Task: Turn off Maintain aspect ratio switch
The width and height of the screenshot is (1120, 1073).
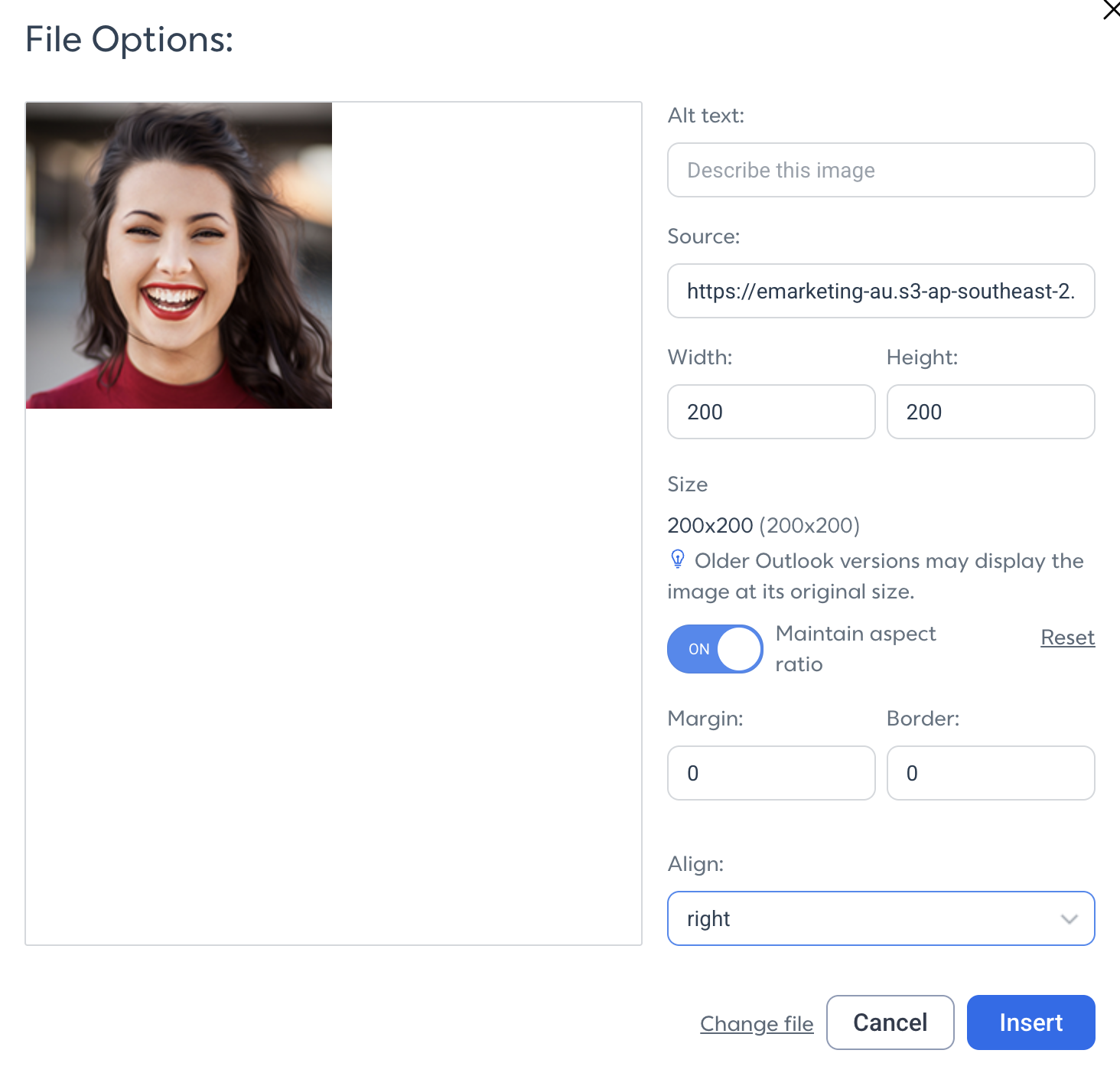Action: click(715, 649)
